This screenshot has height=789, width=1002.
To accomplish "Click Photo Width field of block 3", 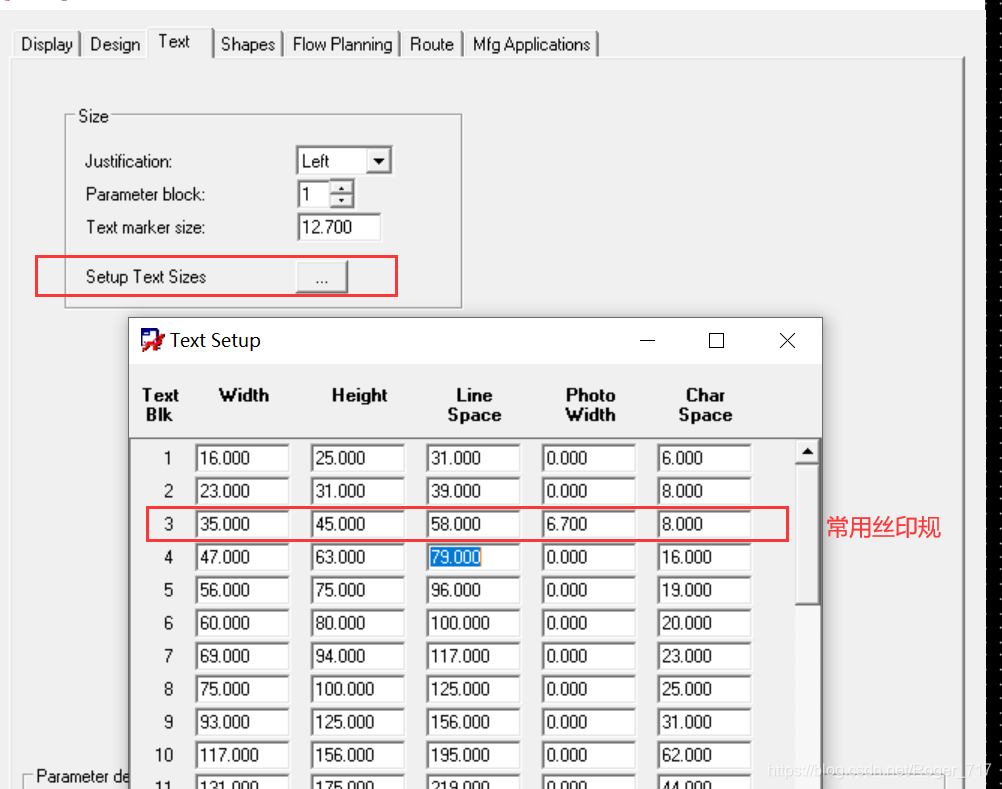I will click(588, 524).
